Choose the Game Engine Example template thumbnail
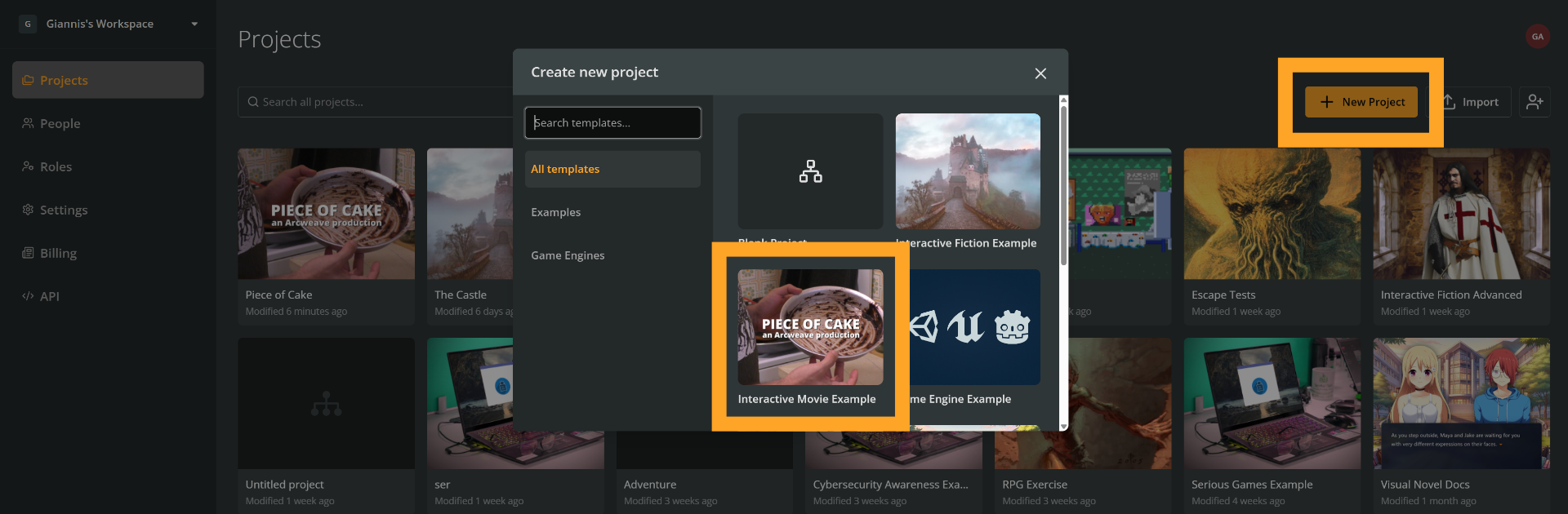Image resolution: width=1568 pixels, height=514 pixels. [973, 327]
